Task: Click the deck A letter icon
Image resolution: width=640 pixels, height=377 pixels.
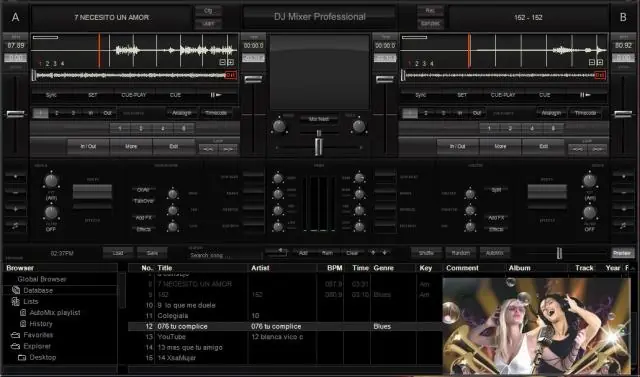Action: (x=16, y=17)
